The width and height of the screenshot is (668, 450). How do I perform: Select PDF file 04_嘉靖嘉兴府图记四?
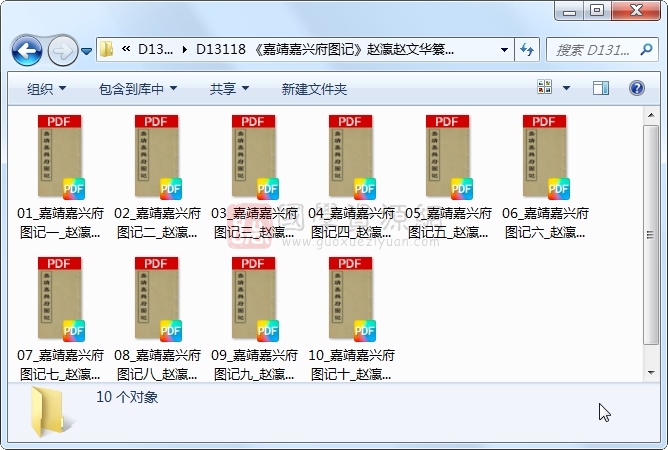coord(352,157)
